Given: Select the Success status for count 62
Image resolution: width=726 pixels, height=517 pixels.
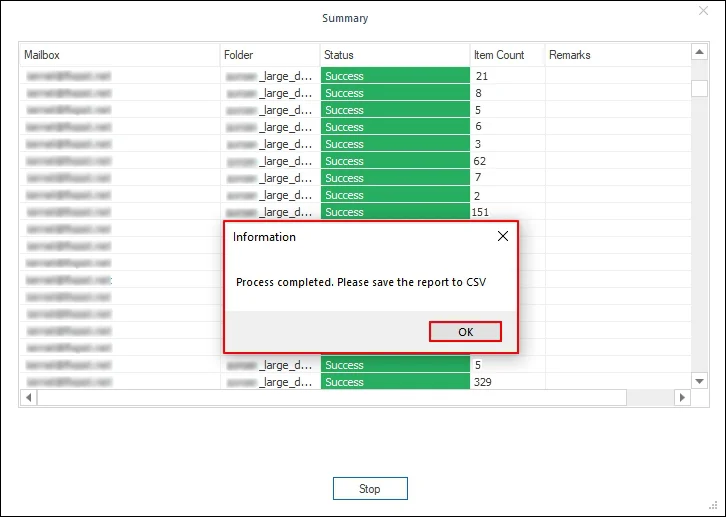Looking at the screenshot, I should pos(394,161).
